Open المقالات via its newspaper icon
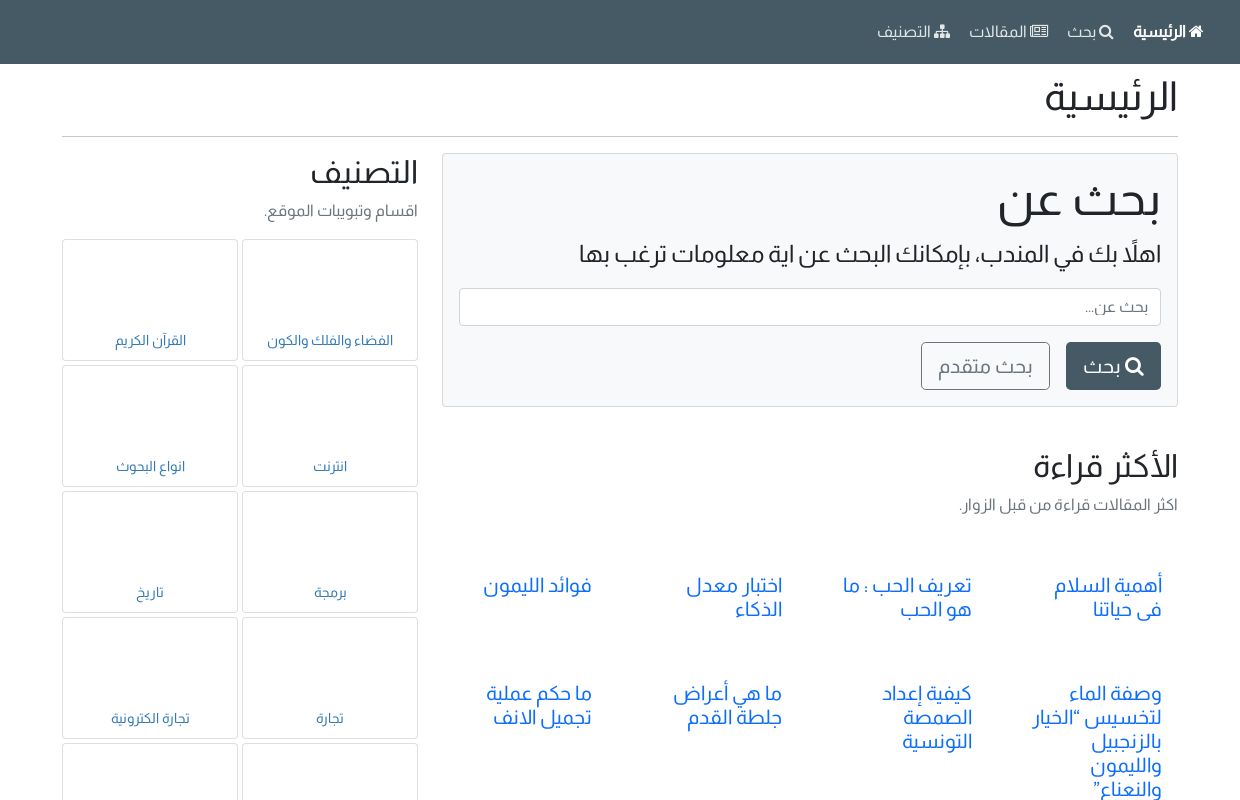This screenshot has width=1240, height=800. pos(1039,30)
